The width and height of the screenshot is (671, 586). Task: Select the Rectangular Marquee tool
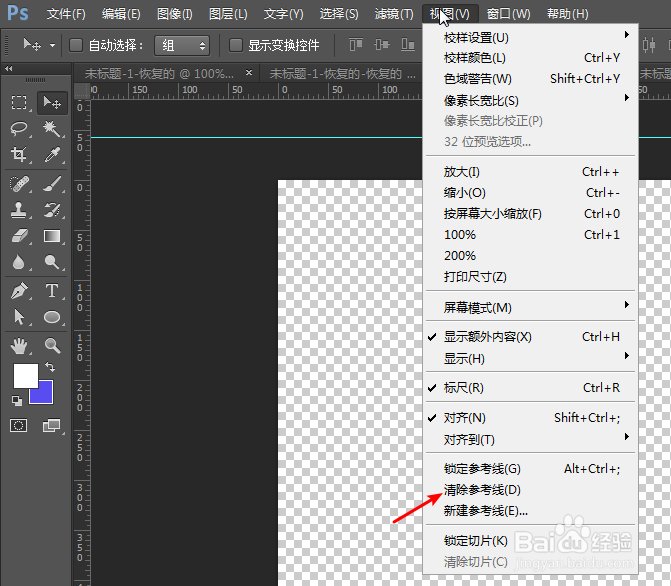click(19, 103)
